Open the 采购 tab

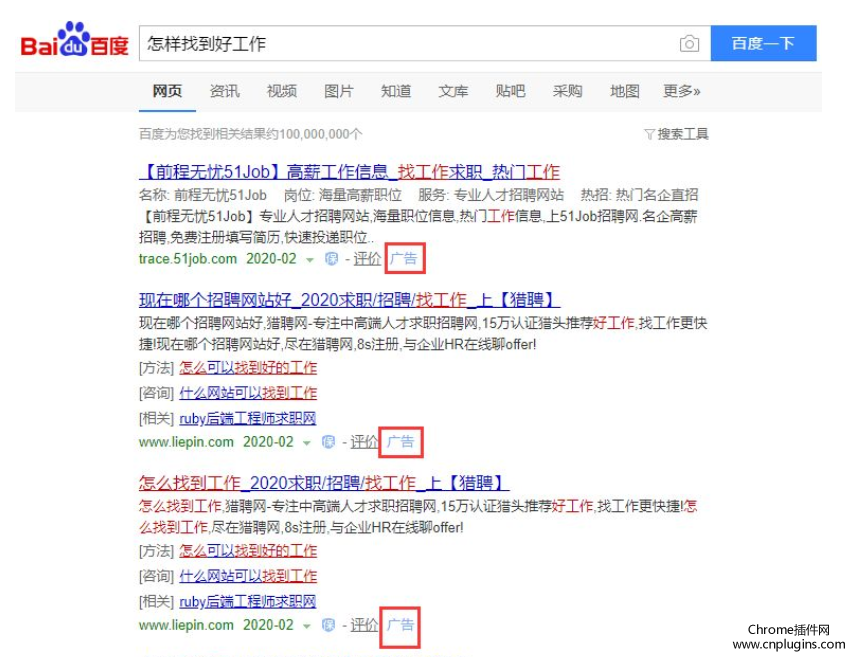pyautogui.click(x=568, y=91)
